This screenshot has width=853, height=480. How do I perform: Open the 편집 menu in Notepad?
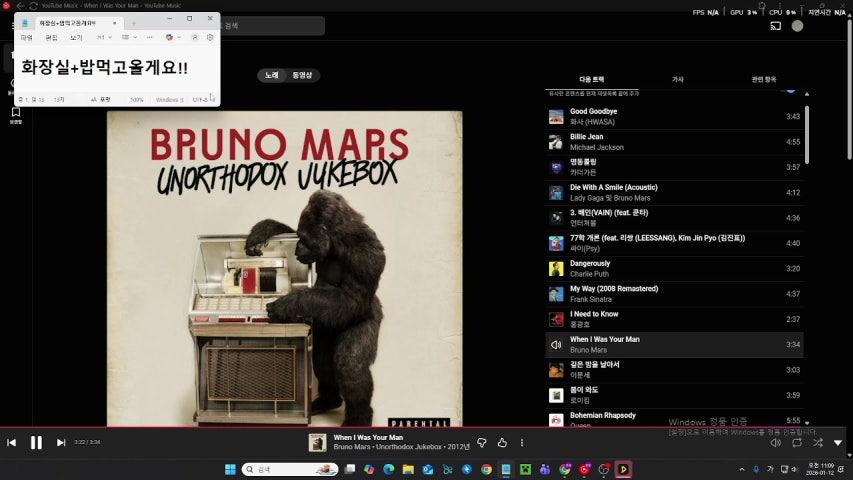click(x=51, y=37)
